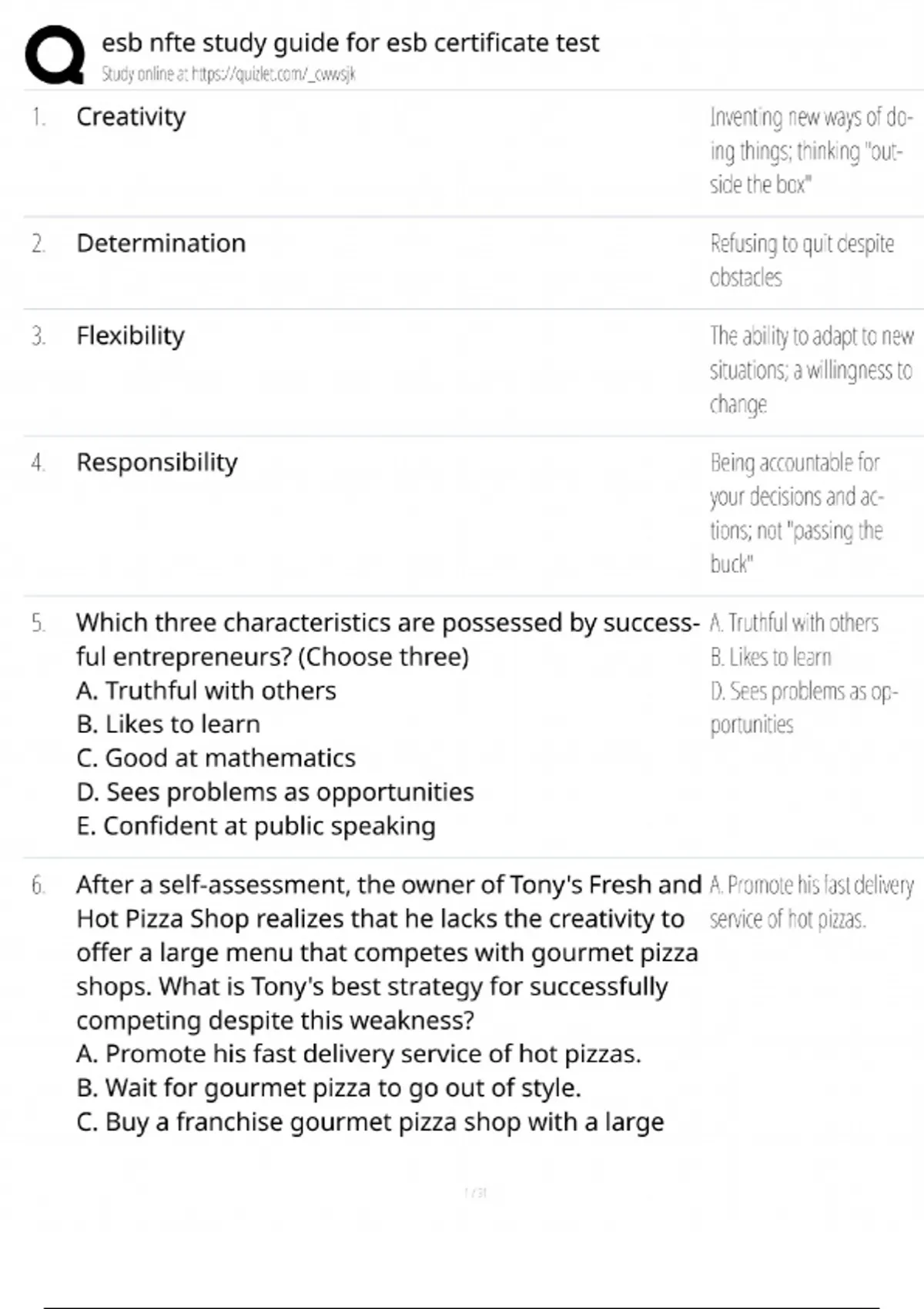The height and width of the screenshot is (1309, 924).
Task: Click the Creativity definition about inventing new ways
Action: (810, 151)
